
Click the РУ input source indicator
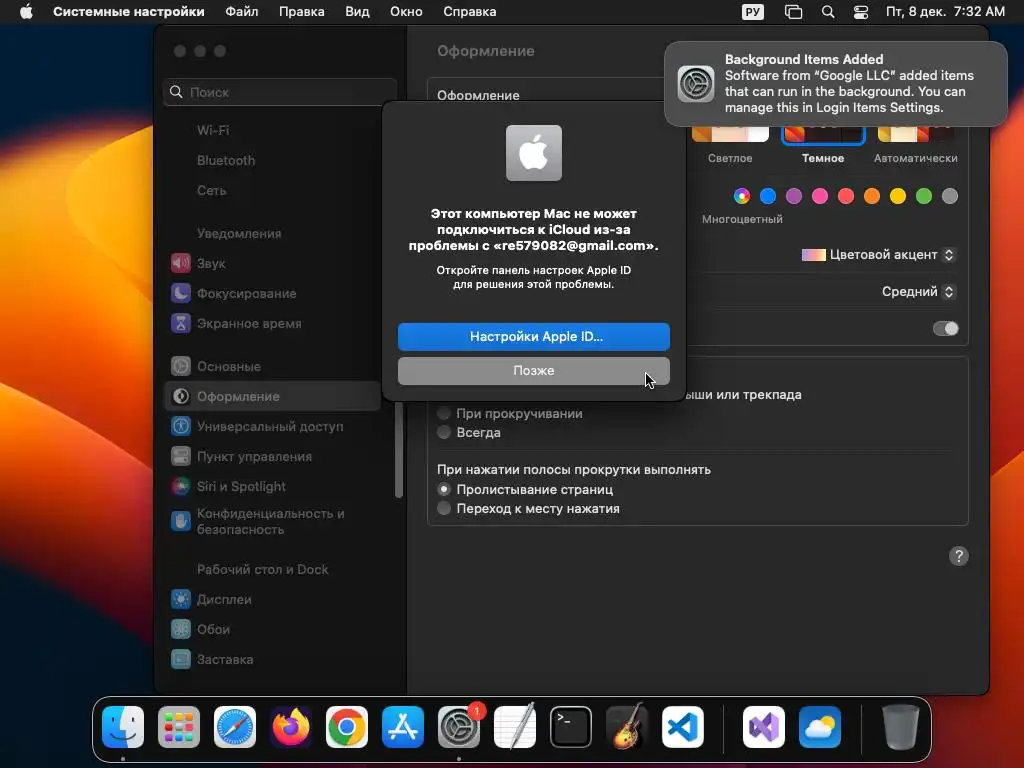[753, 12]
